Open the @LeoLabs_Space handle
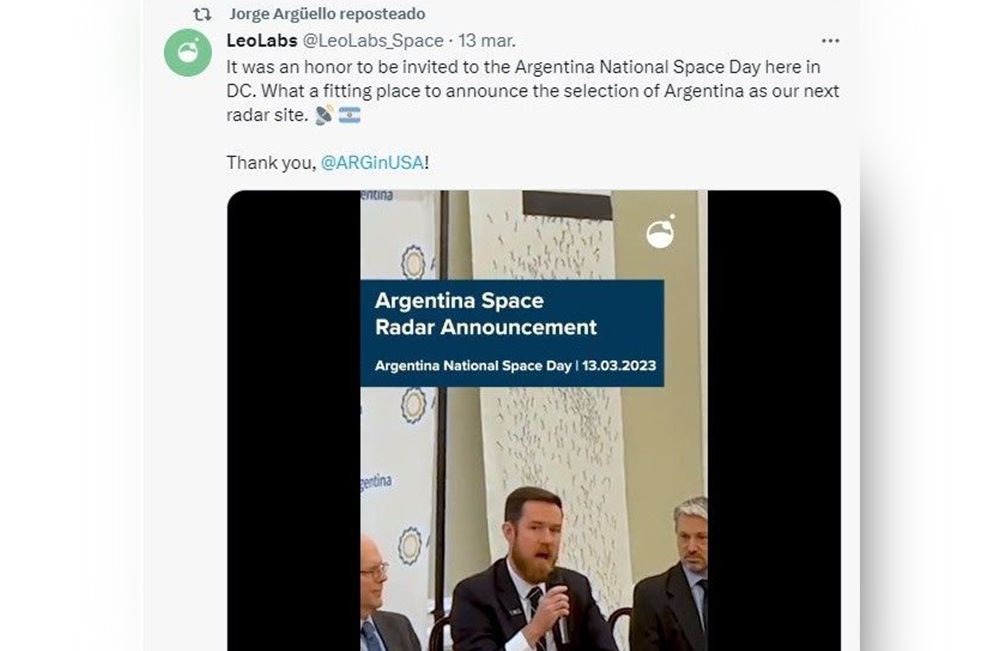 click(x=373, y=41)
